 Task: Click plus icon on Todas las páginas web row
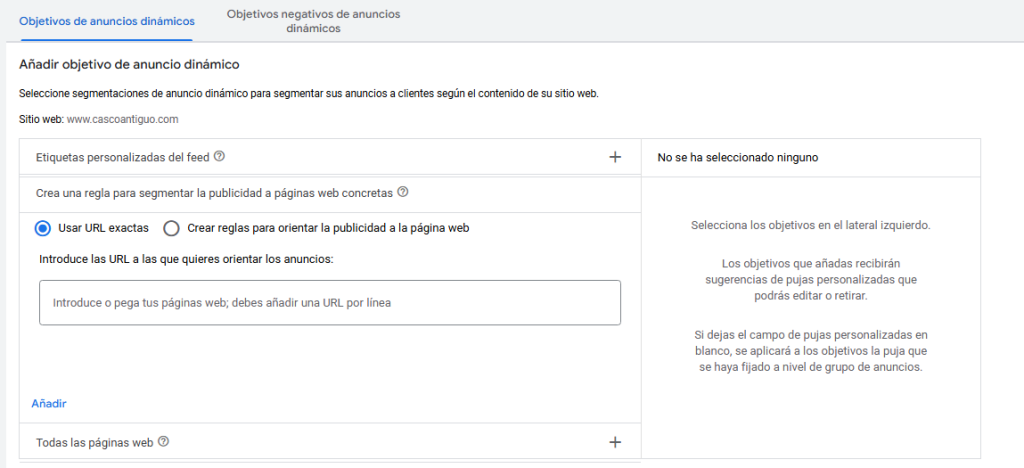pos(615,442)
